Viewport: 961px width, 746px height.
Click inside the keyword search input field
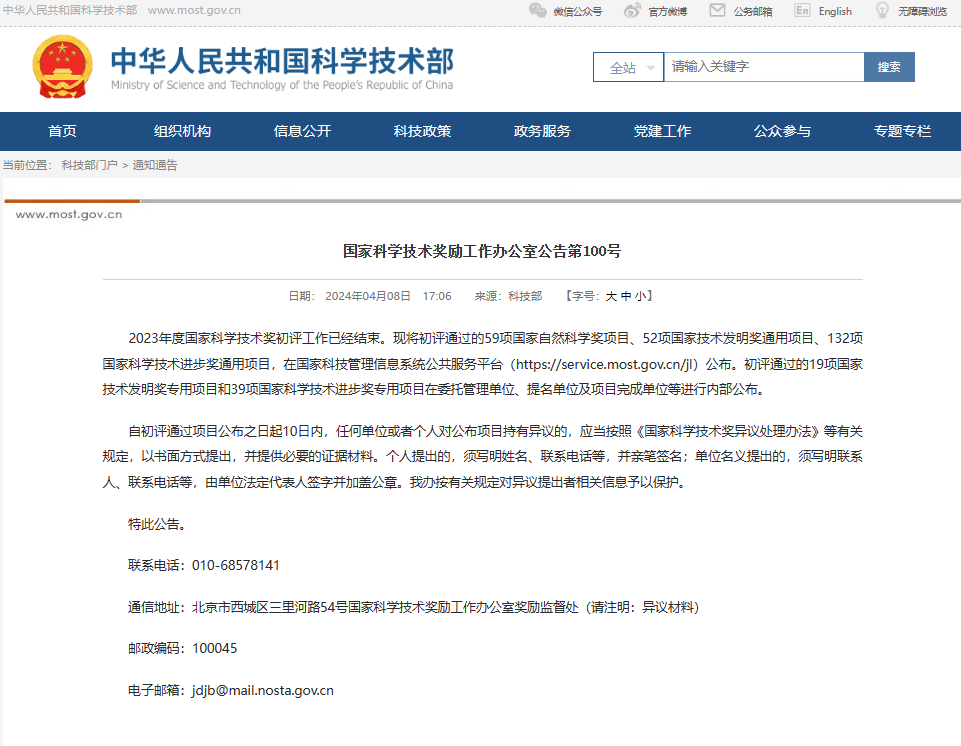[764, 66]
